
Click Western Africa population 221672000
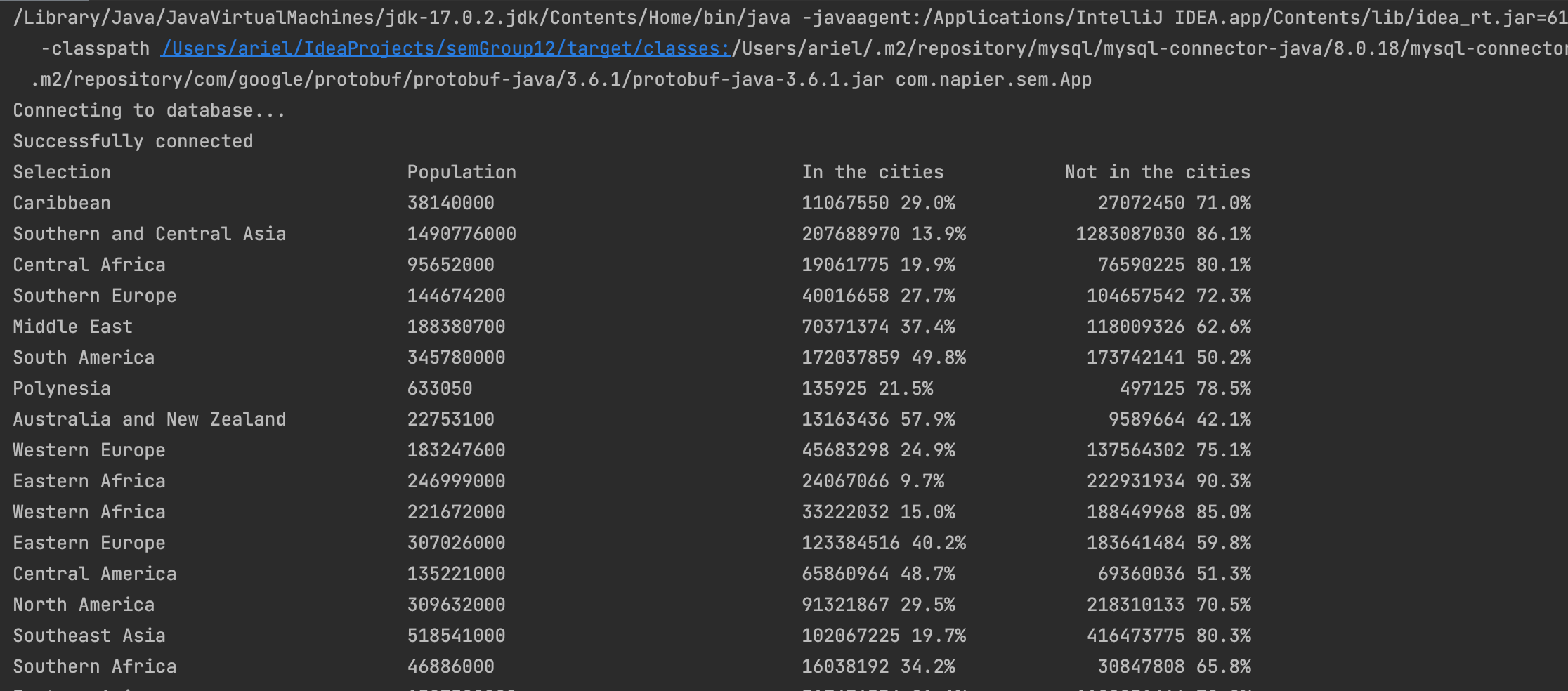pyautogui.click(x=457, y=512)
